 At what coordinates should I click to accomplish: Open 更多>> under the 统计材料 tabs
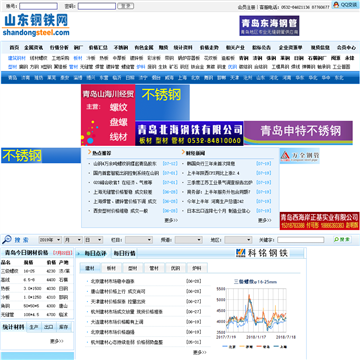coord(57,341)
